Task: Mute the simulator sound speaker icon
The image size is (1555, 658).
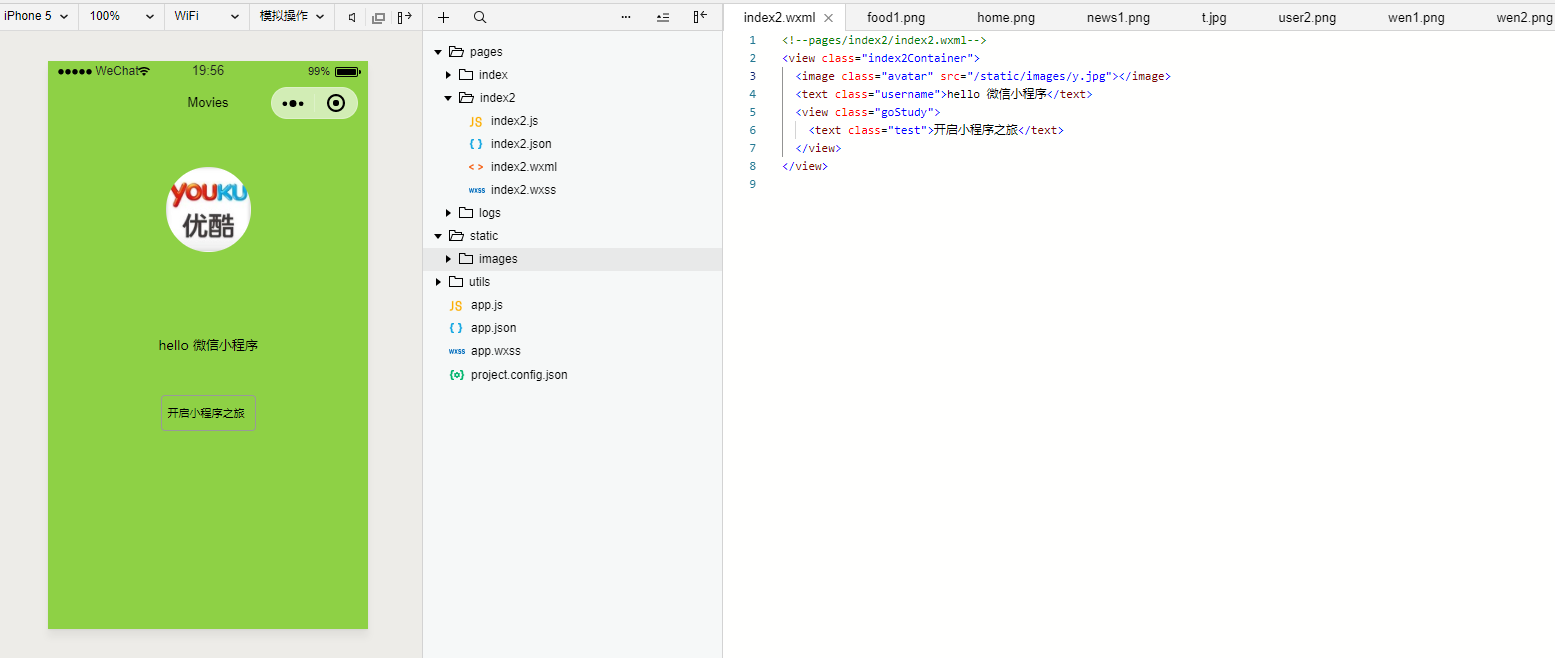Action: (x=352, y=17)
